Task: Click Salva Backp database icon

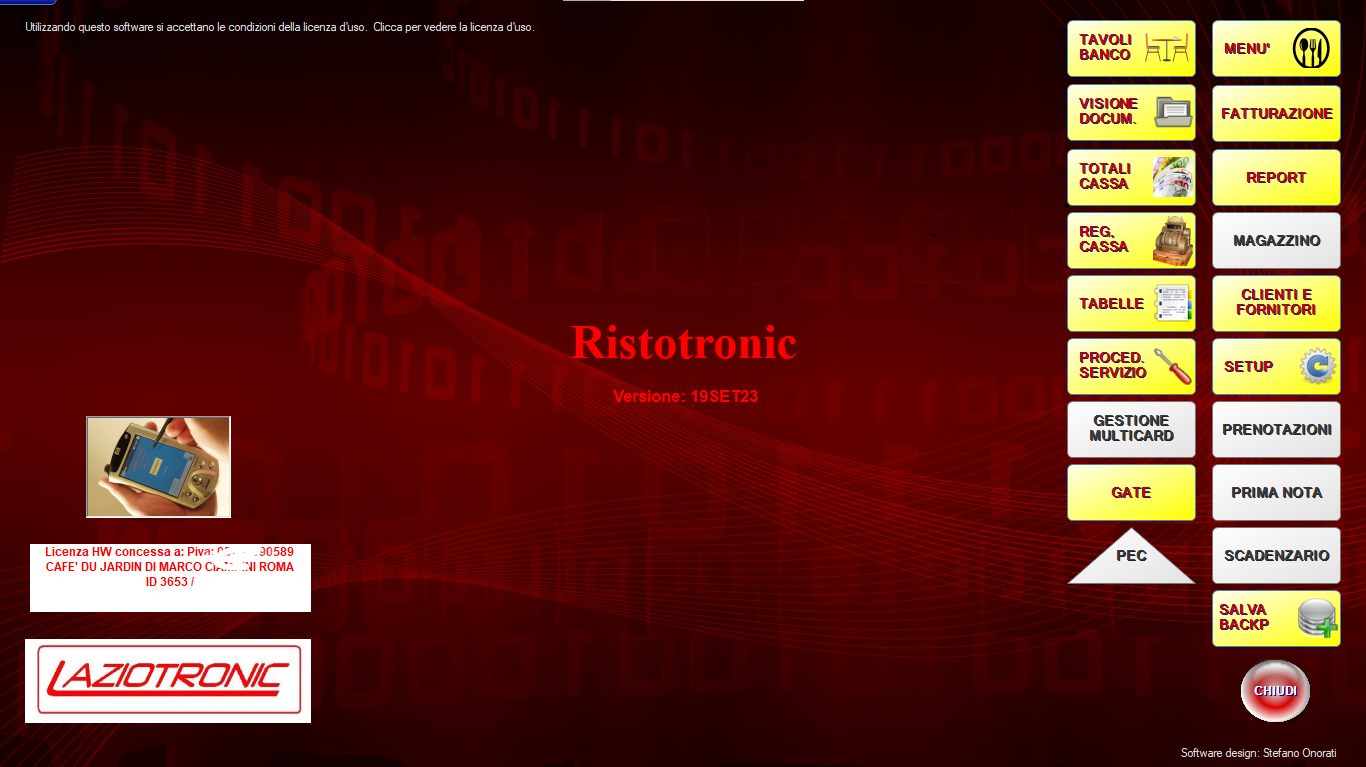Action: 1317,618
